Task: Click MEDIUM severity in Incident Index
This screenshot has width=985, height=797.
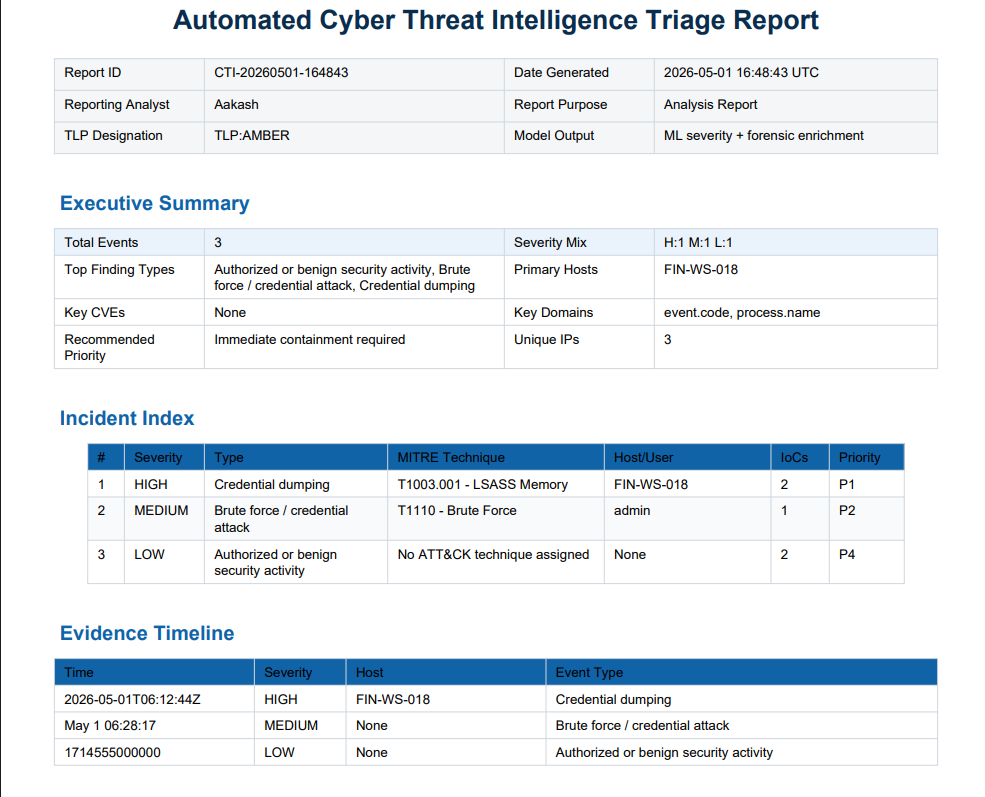Action: click(161, 511)
